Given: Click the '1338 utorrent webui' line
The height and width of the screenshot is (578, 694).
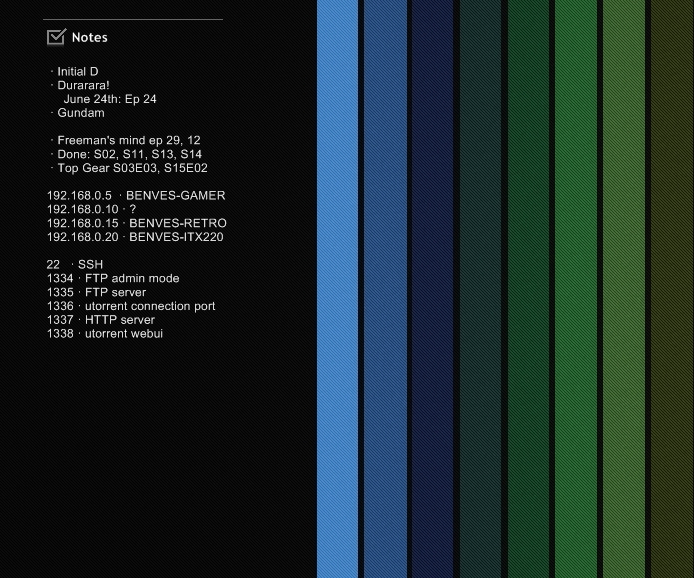Looking at the screenshot, I should (x=105, y=333).
